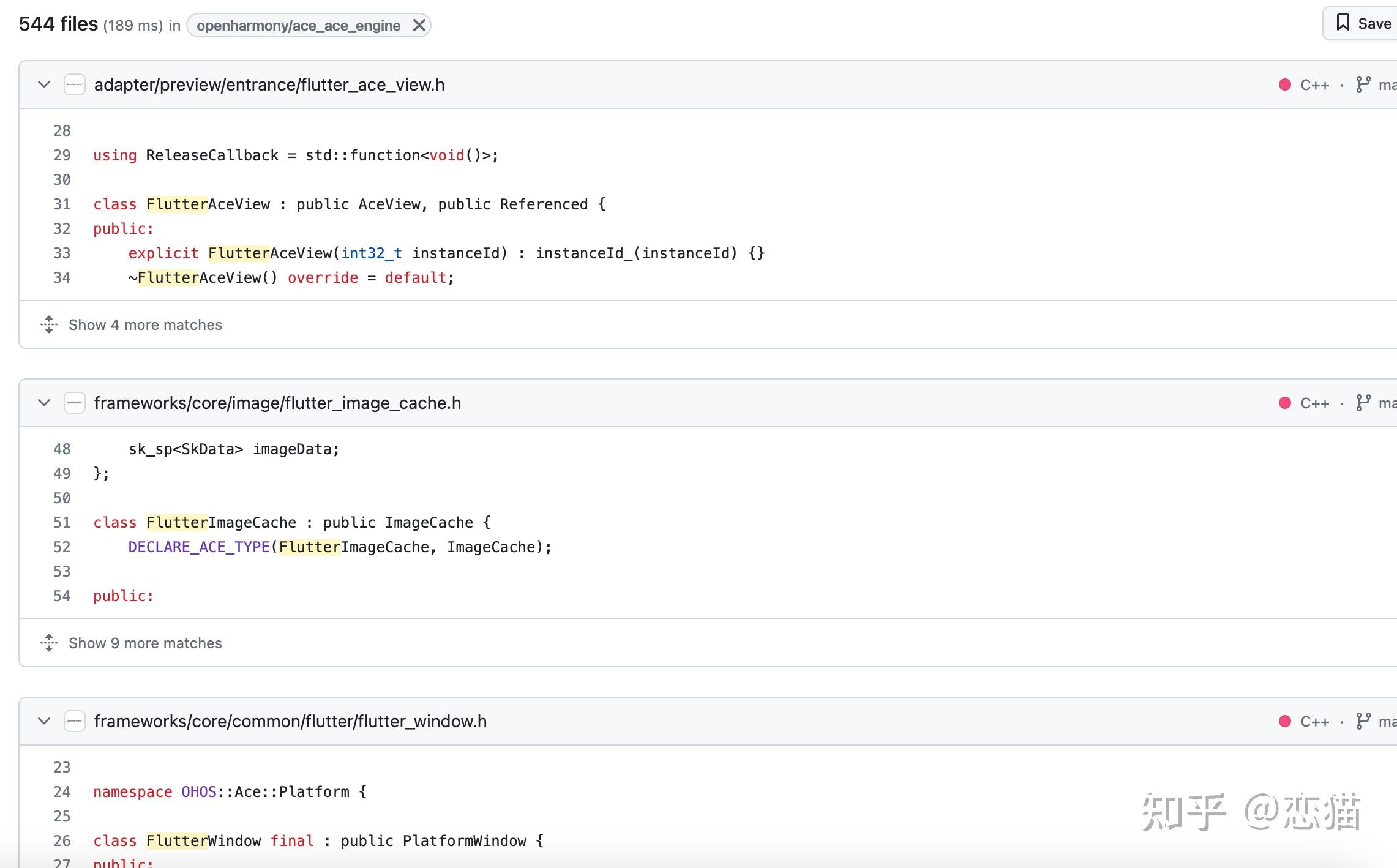Show 4 more matches in flutter_ace_view.h
This screenshot has height=868, width=1397.
click(145, 324)
